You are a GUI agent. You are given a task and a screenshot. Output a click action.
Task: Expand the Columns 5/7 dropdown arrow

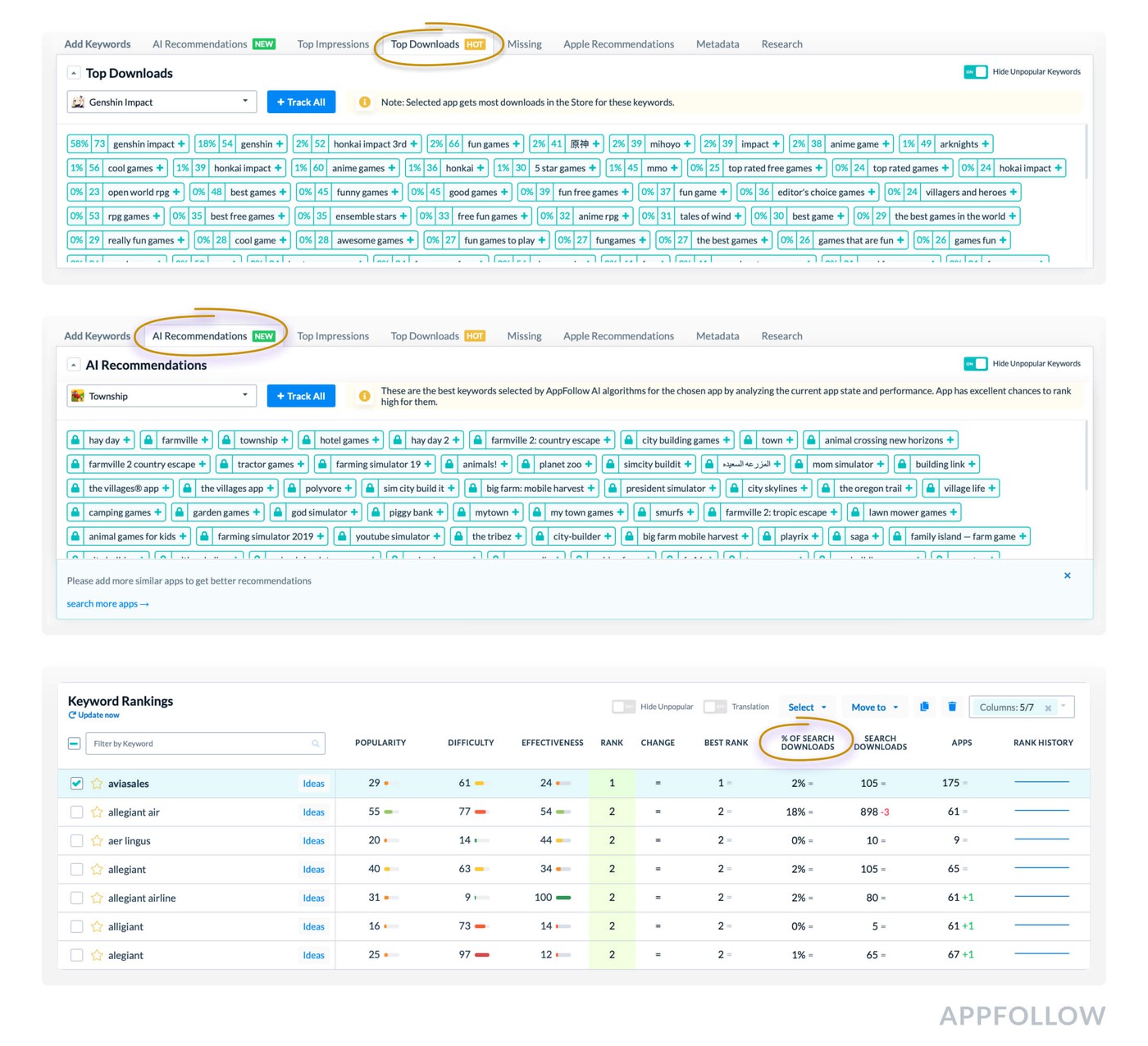click(x=1064, y=707)
